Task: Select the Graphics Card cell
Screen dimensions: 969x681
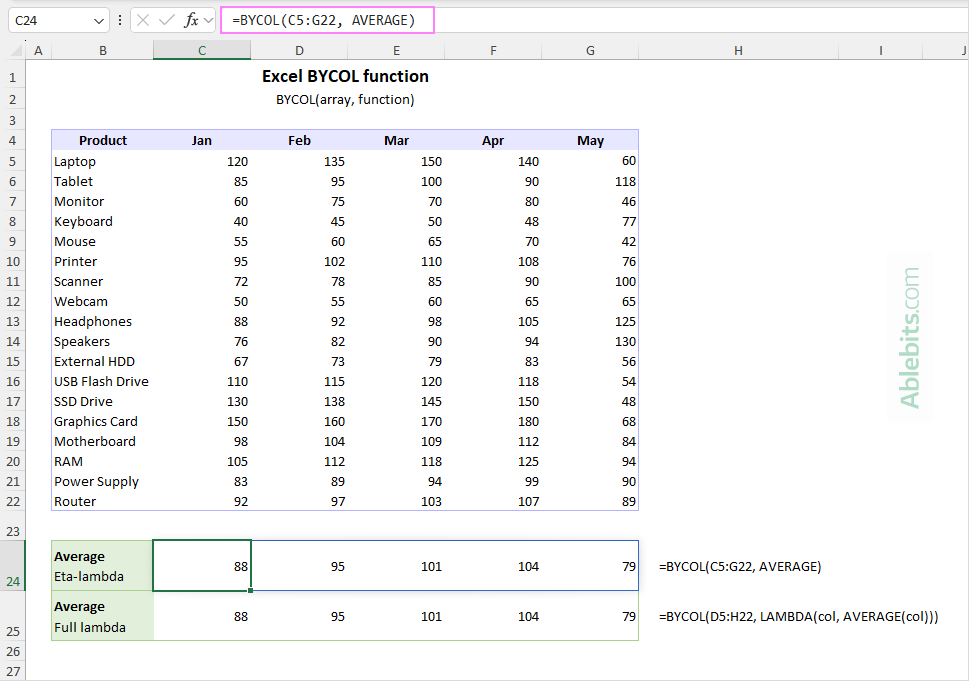Action: coord(96,421)
